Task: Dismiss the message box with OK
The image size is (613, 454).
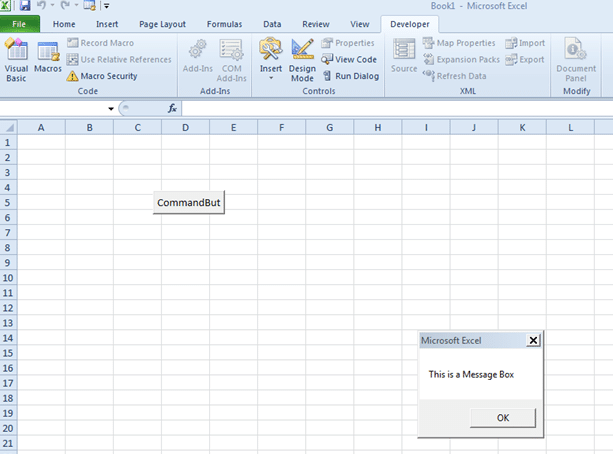Action: (x=503, y=418)
